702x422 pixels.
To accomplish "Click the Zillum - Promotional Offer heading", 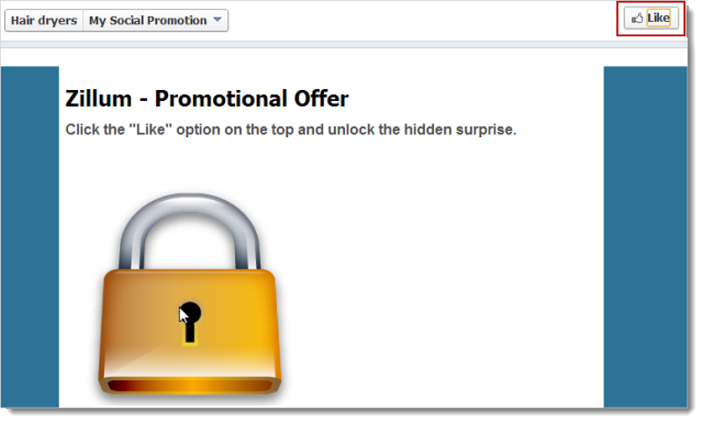I will (x=206, y=99).
